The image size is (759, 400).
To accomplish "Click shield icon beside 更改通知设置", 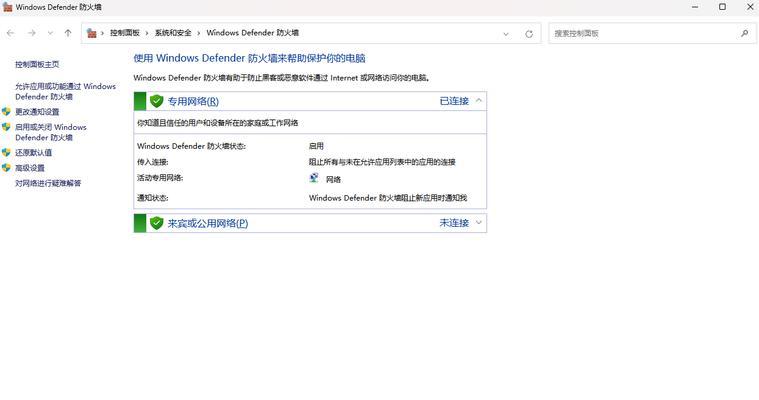I will click(6, 112).
